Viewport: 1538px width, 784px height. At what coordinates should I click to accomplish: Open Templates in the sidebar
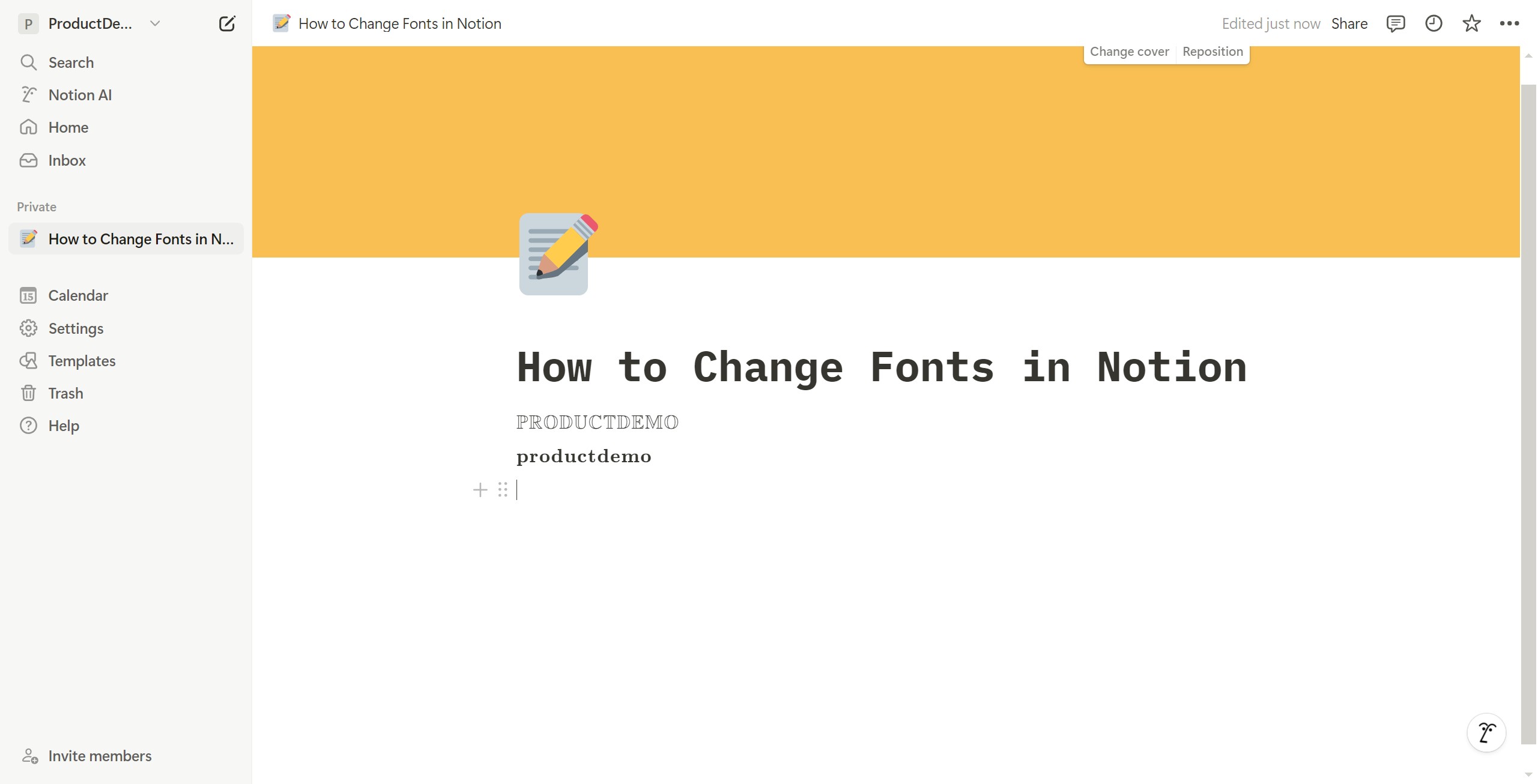126,361
